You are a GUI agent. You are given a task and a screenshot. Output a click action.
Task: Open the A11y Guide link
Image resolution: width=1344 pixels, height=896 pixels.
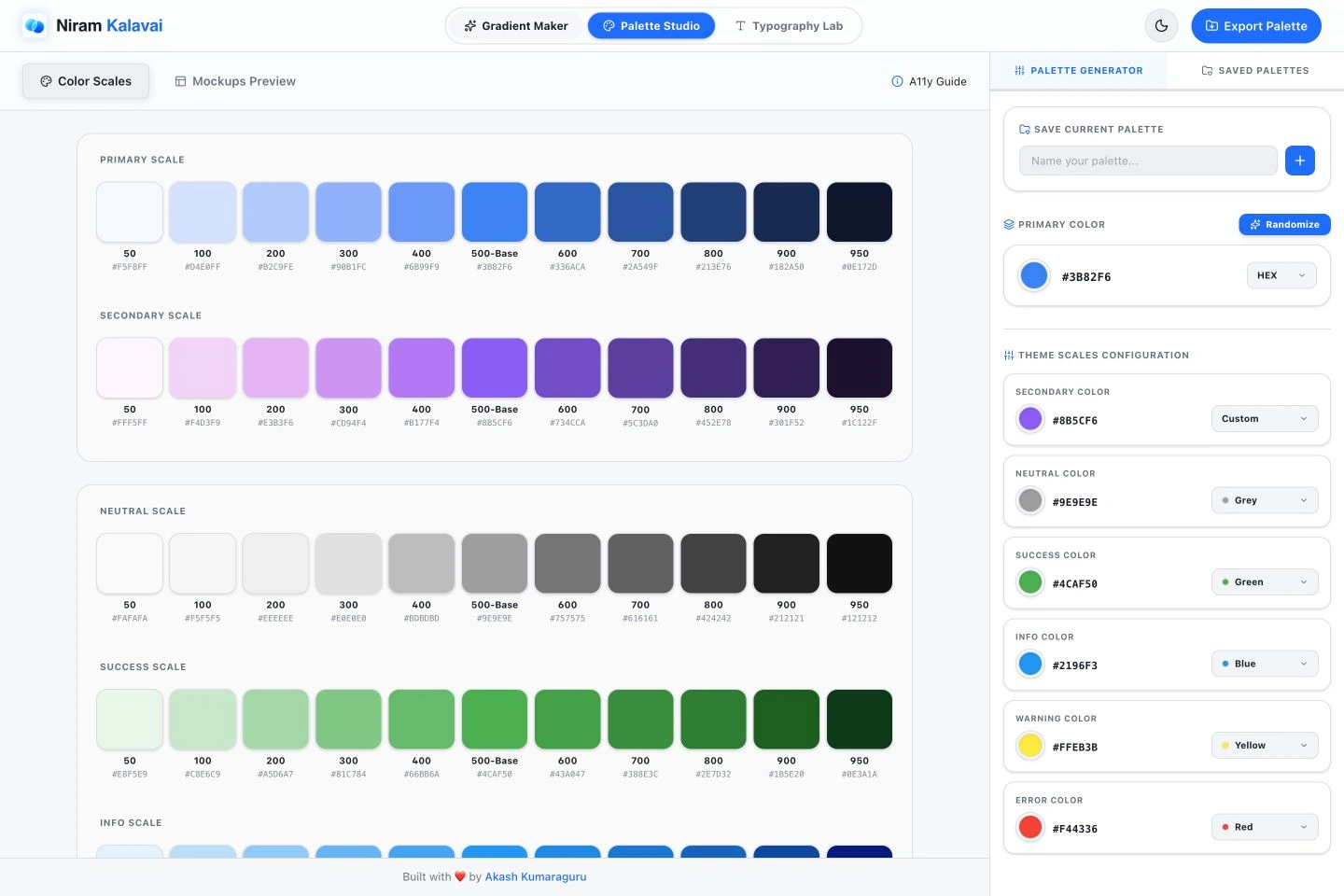(929, 81)
